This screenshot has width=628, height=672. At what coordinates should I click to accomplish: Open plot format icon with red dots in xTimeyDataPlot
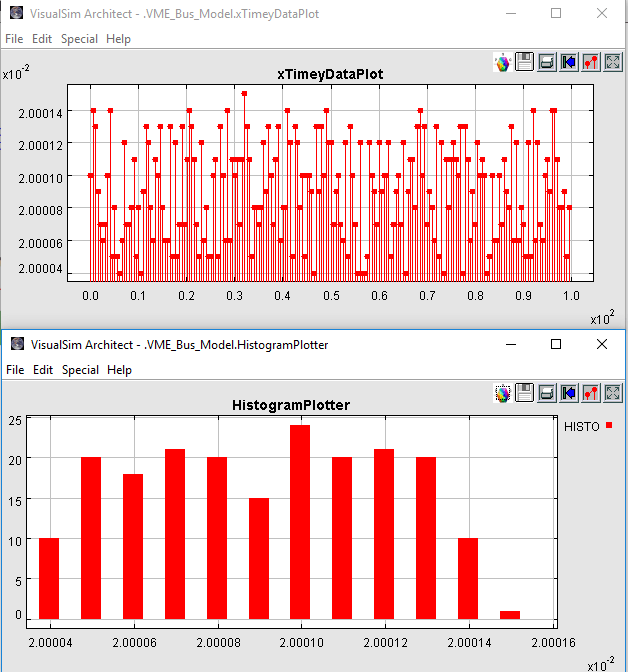(x=591, y=63)
